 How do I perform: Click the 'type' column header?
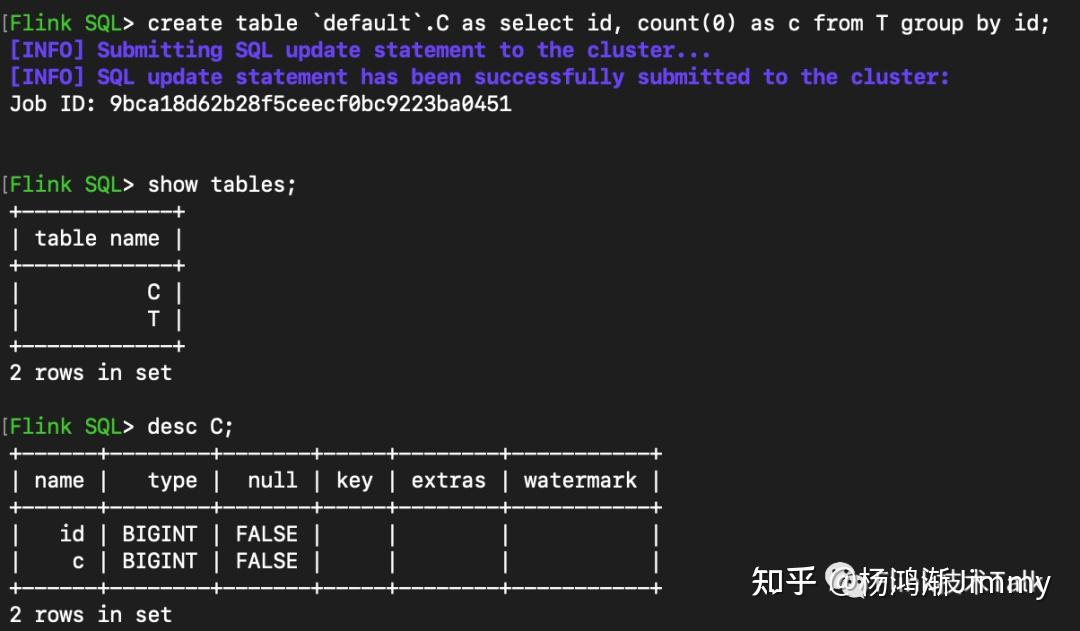[x=172, y=481]
